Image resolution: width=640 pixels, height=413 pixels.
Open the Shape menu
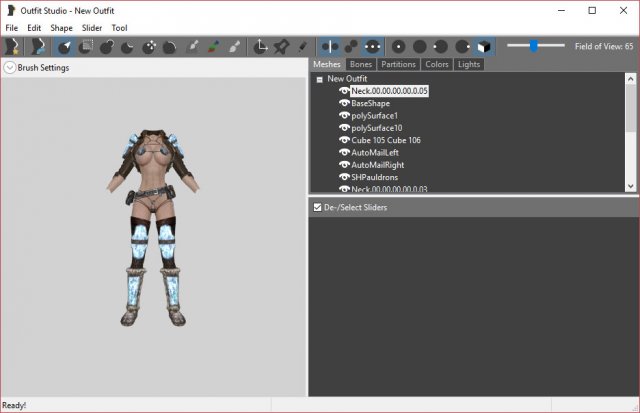(x=61, y=28)
